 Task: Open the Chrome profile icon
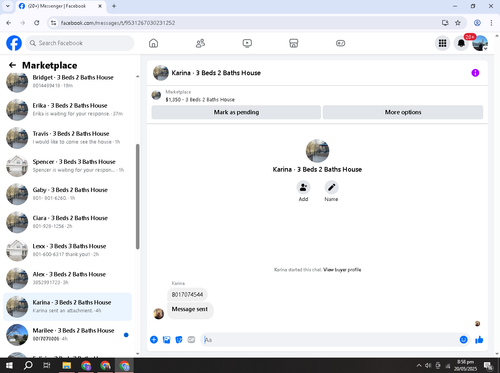click(x=477, y=23)
